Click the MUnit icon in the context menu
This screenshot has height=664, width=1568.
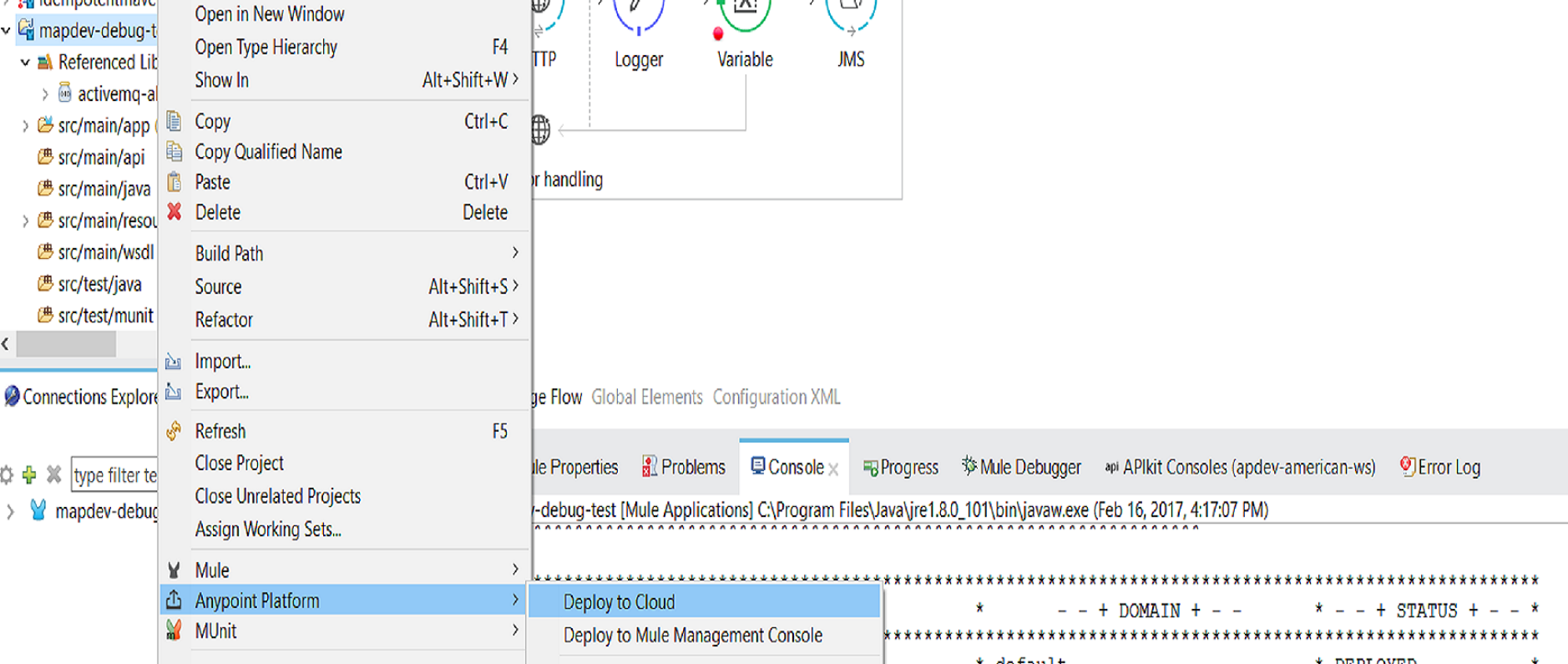point(174,631)
